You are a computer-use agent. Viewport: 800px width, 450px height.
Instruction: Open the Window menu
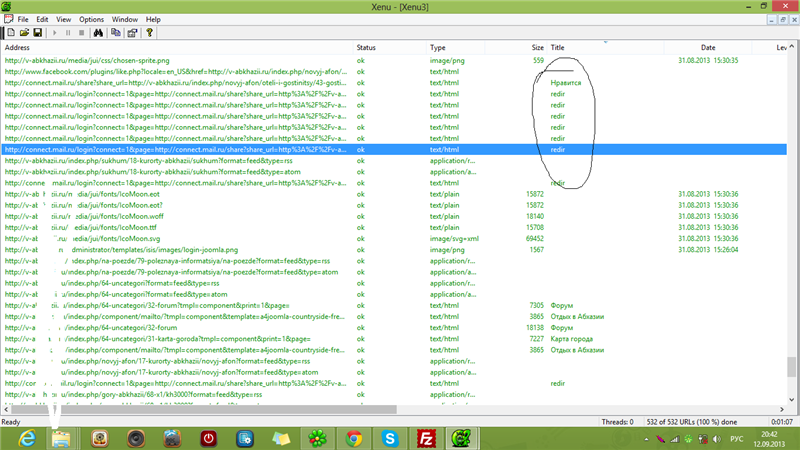coord(125,19)
